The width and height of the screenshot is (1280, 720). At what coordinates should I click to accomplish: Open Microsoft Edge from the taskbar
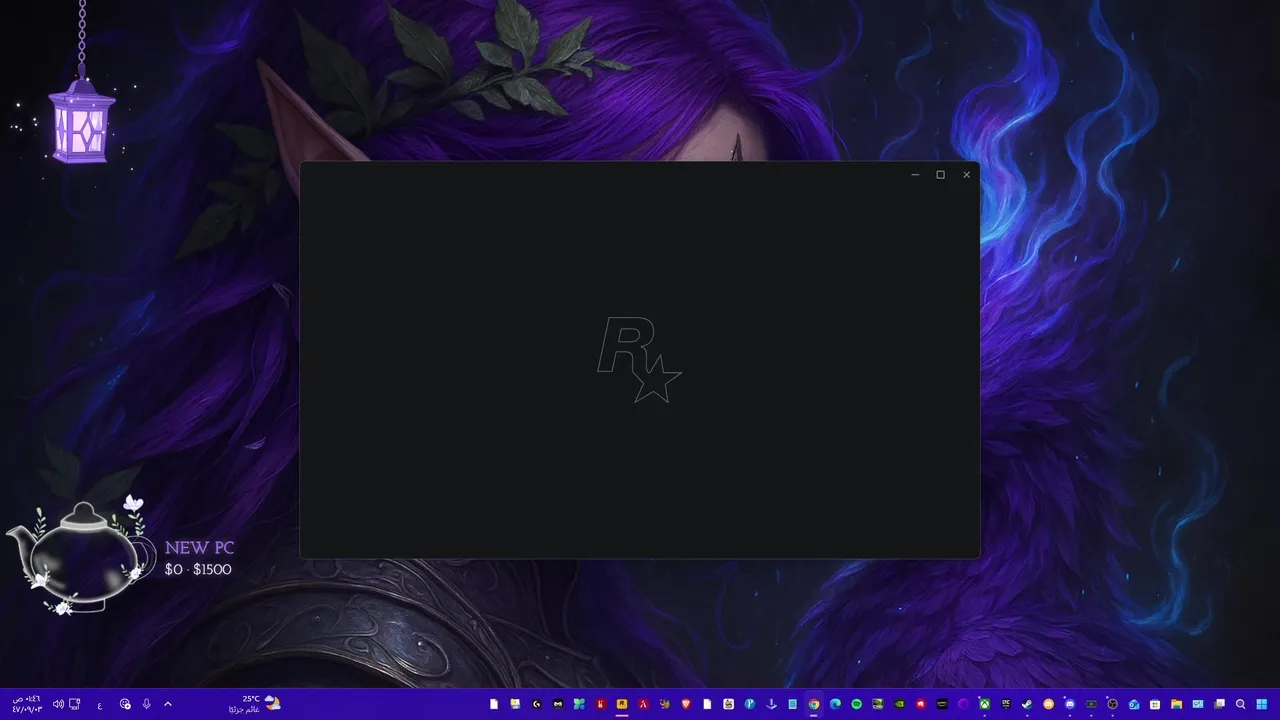coord(835,704)
